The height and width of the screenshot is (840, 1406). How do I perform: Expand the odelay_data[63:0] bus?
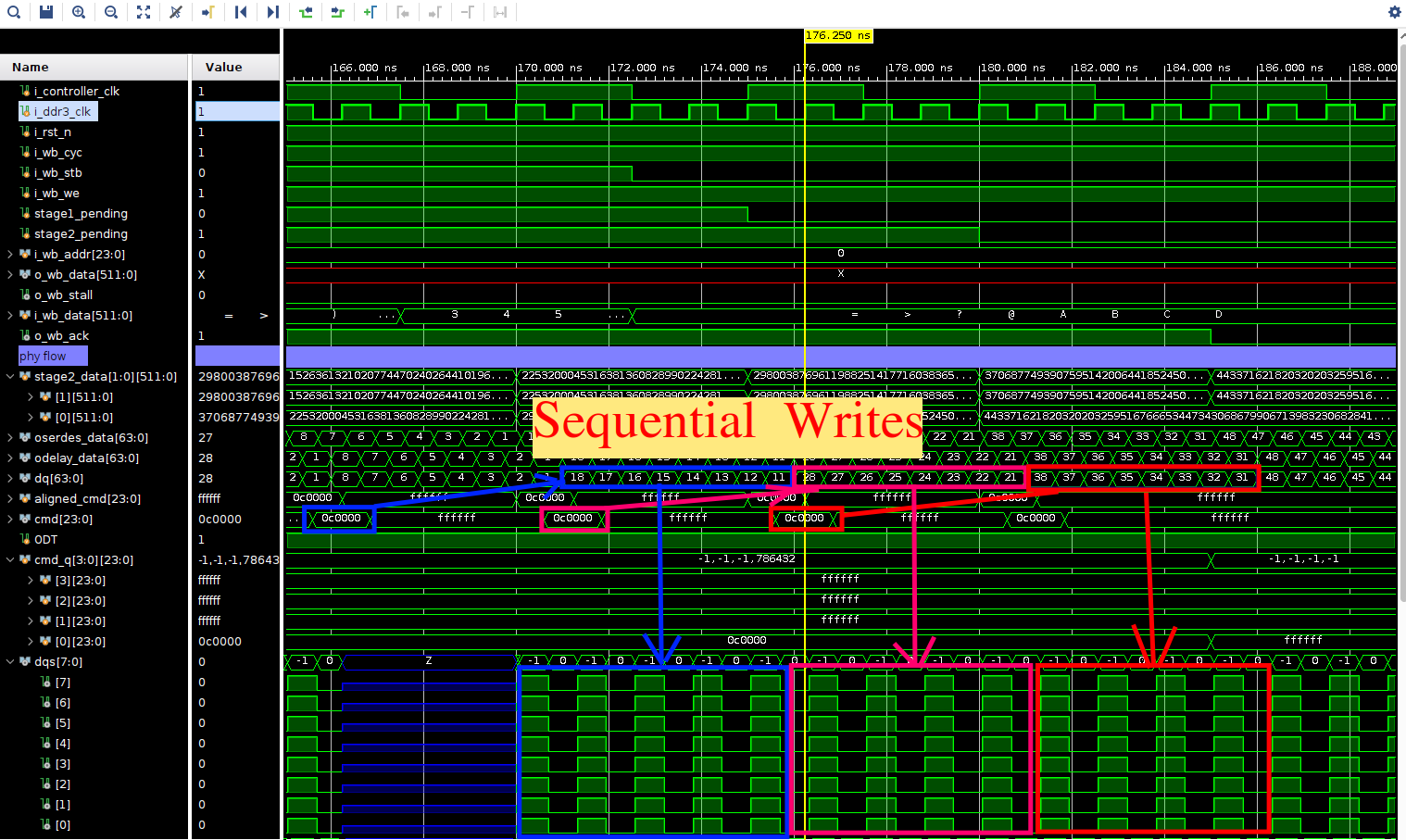[10, 458]
